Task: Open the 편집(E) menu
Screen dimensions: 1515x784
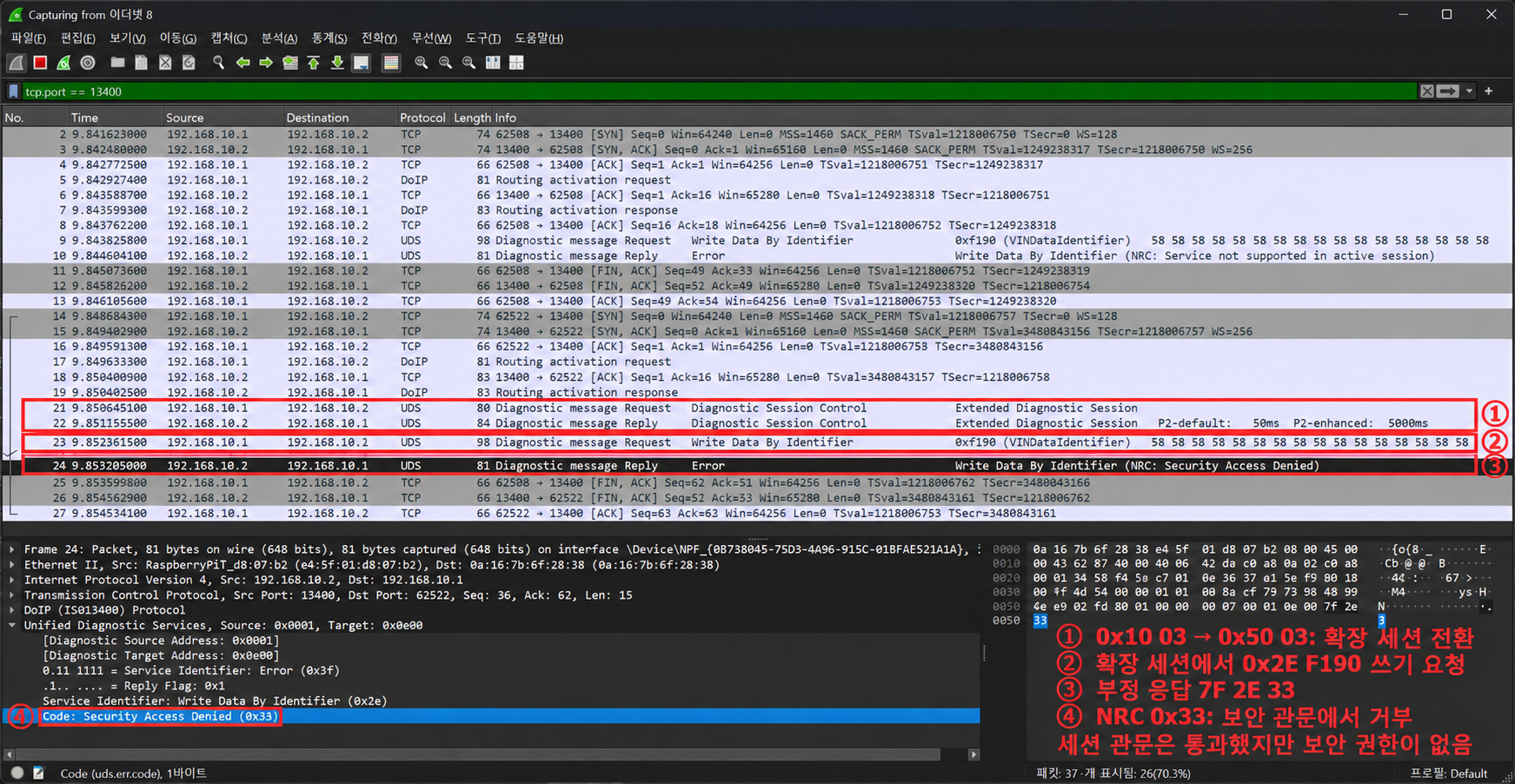Action: point(77,38)
